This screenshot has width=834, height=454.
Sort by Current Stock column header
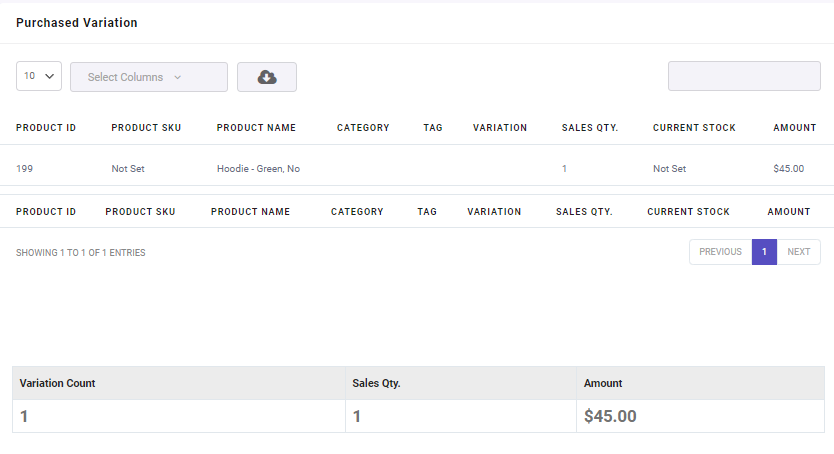point(694,128)
